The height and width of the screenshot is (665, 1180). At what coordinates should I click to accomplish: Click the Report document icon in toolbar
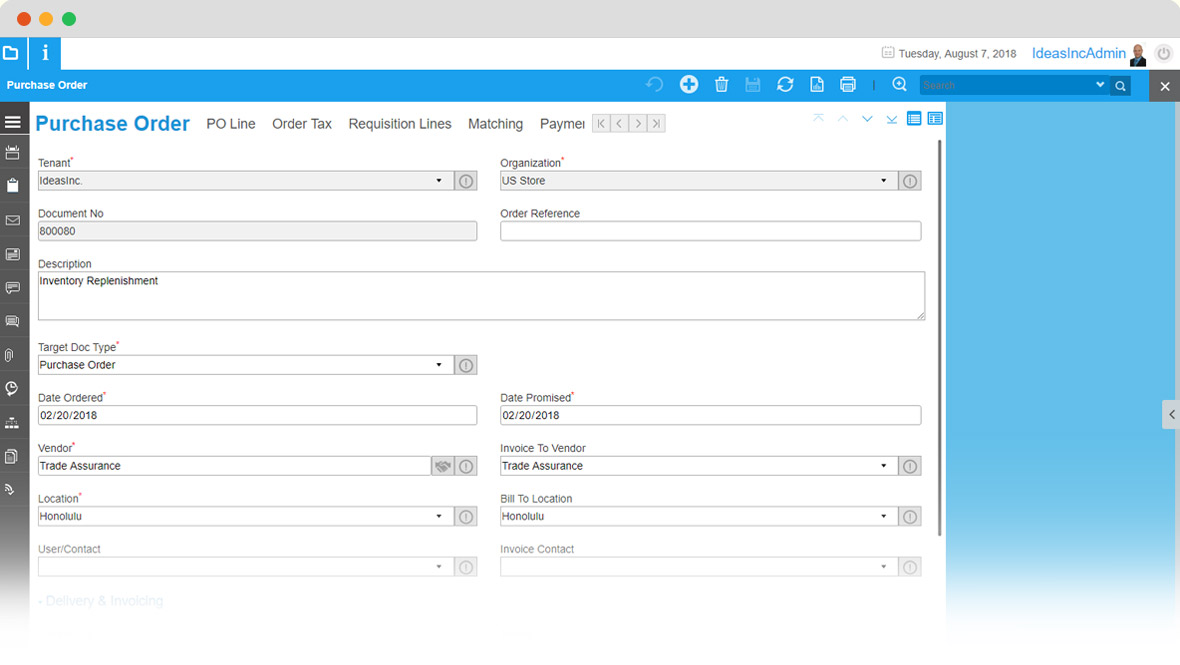pyautogui.click(x=817, y=84)
